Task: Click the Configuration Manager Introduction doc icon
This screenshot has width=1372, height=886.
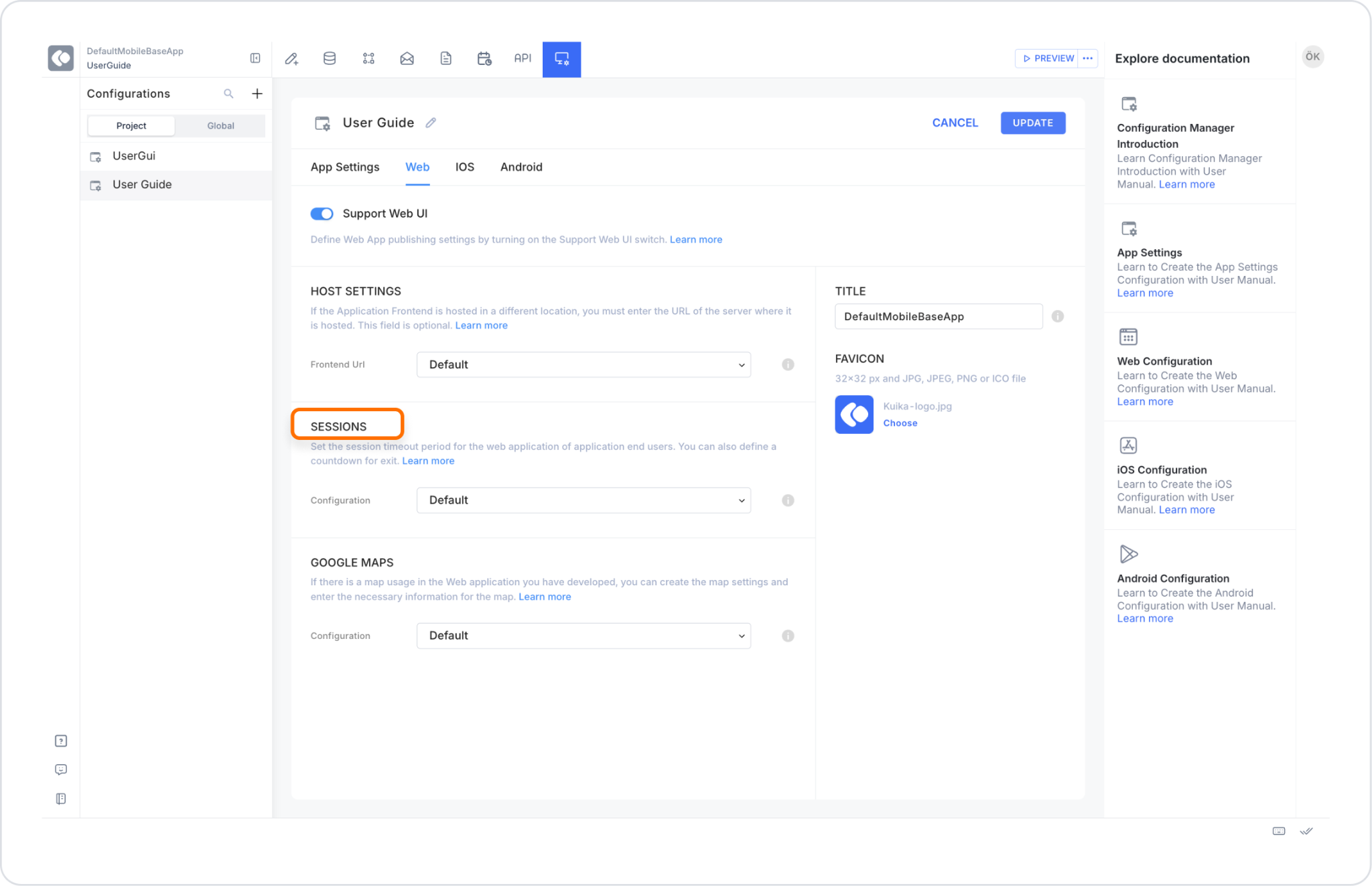Action: click(1129, 104)
